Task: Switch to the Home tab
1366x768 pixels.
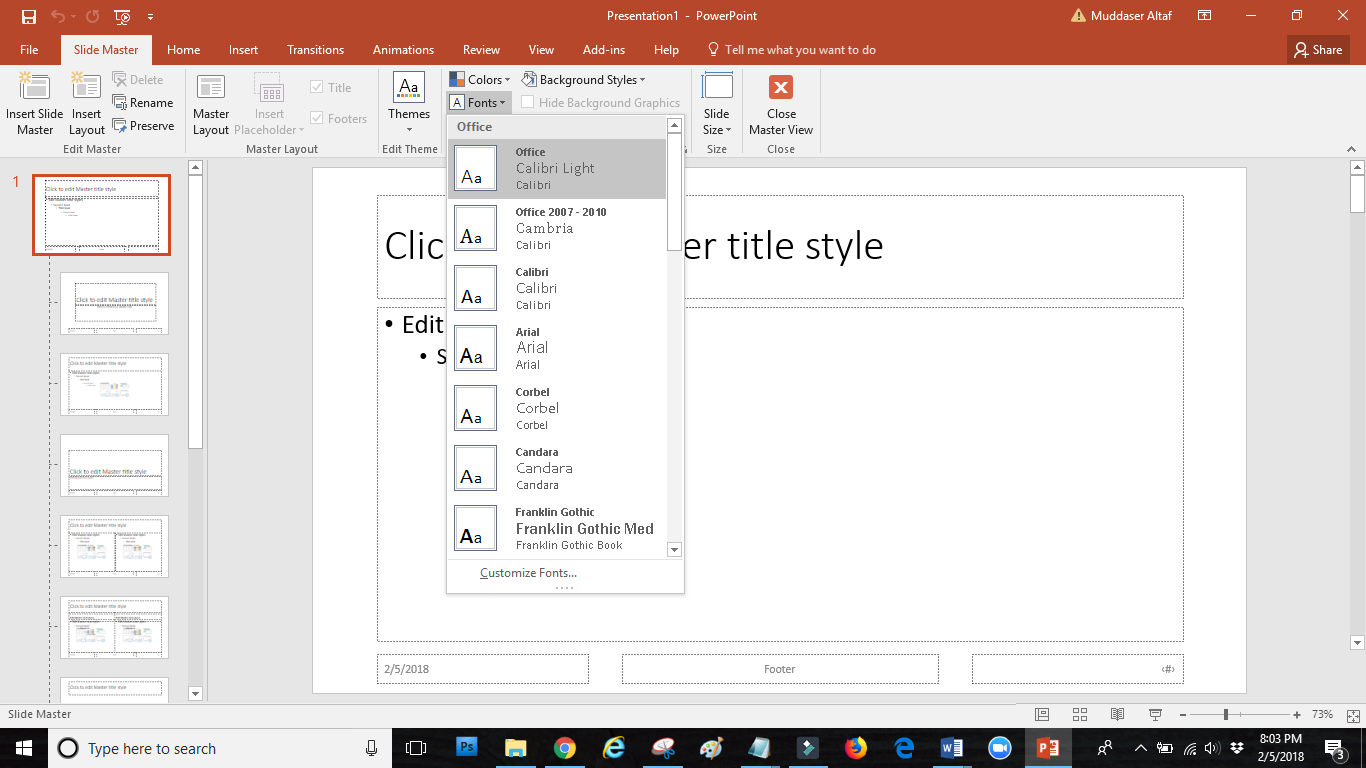Action: (184, 50)
